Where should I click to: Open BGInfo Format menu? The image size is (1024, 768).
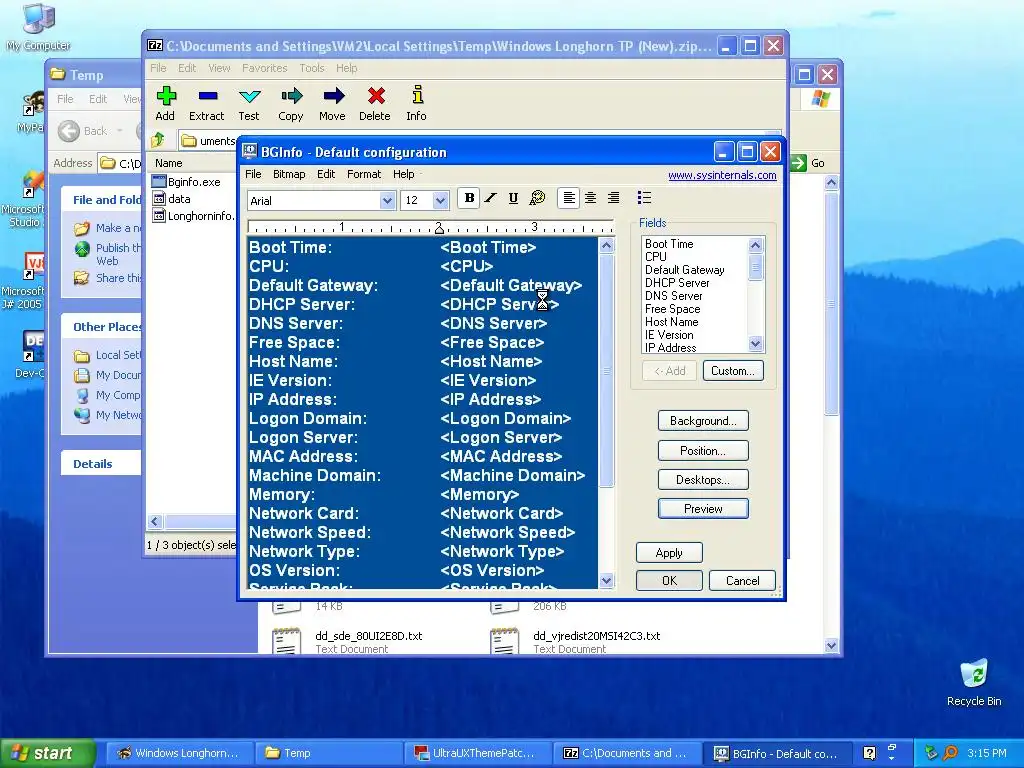(x=364, y=174)
